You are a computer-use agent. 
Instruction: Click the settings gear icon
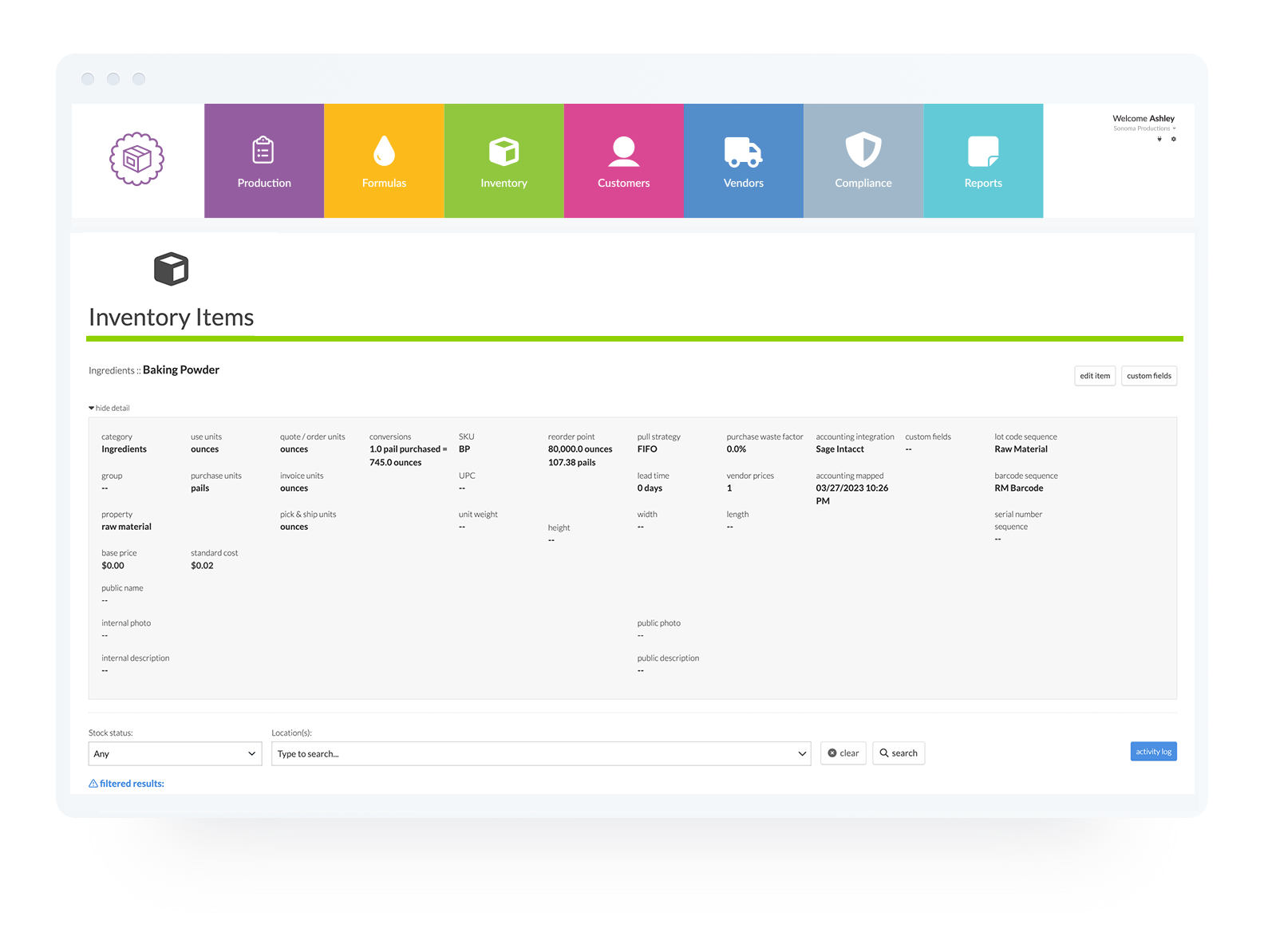click(1173, 139)
